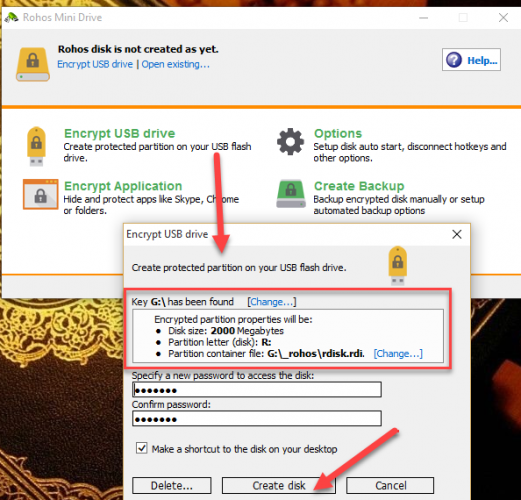Click the Rohos Mini Drive title bar logo

coord(11,17)
